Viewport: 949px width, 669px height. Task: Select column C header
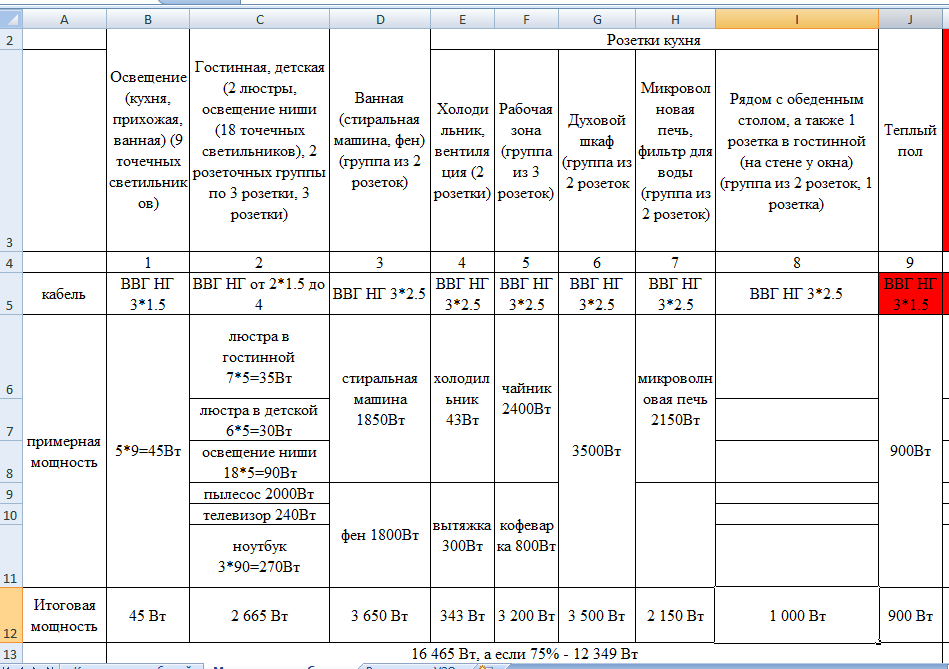[x=260, y=19]
